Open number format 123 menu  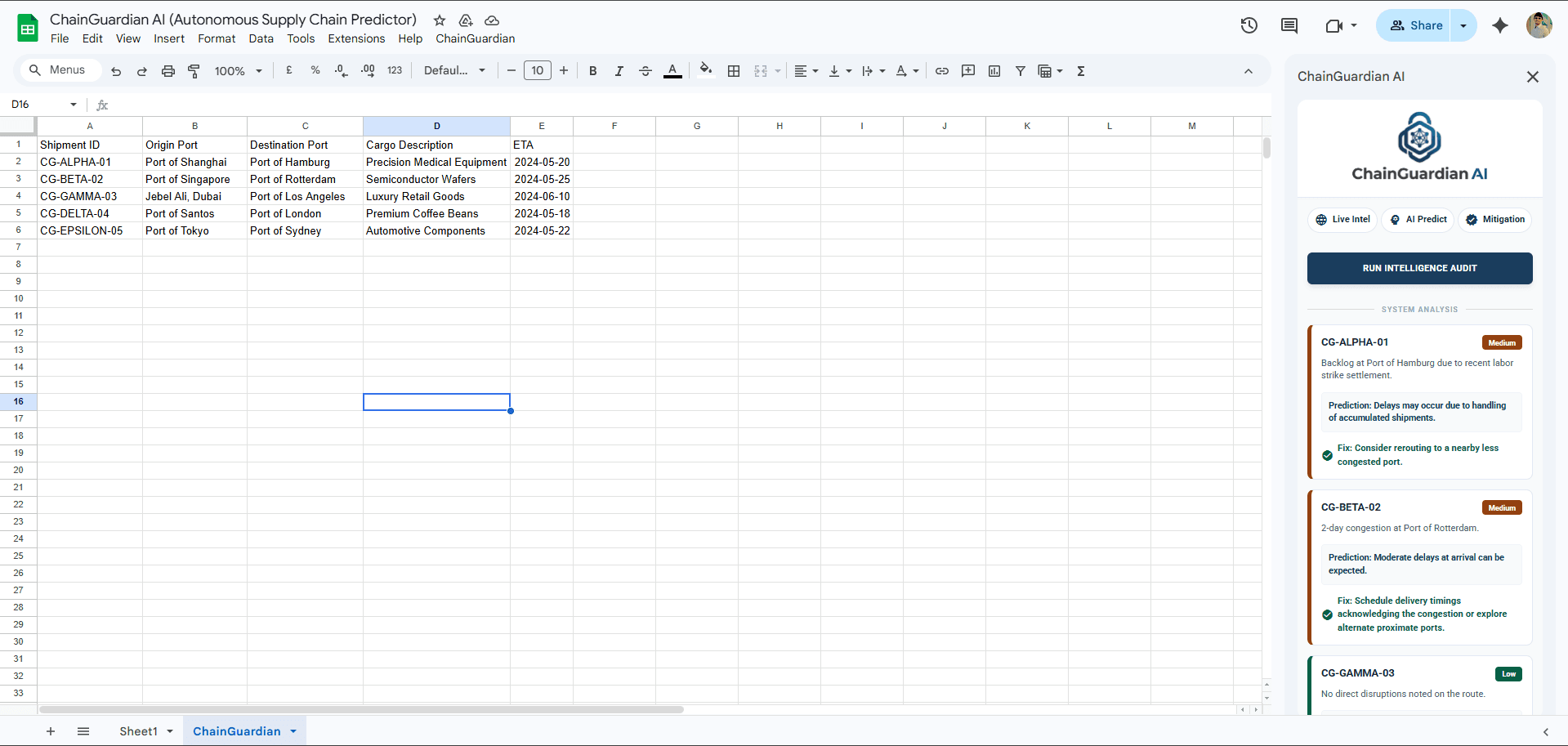point(395,70)
